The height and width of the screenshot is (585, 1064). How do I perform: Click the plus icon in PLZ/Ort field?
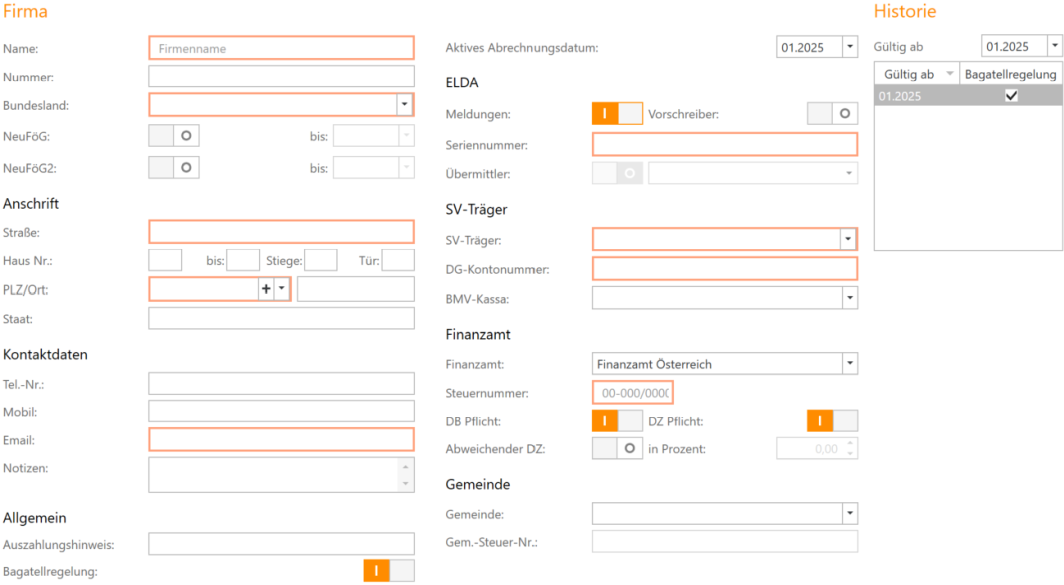[x=266, y=289]
